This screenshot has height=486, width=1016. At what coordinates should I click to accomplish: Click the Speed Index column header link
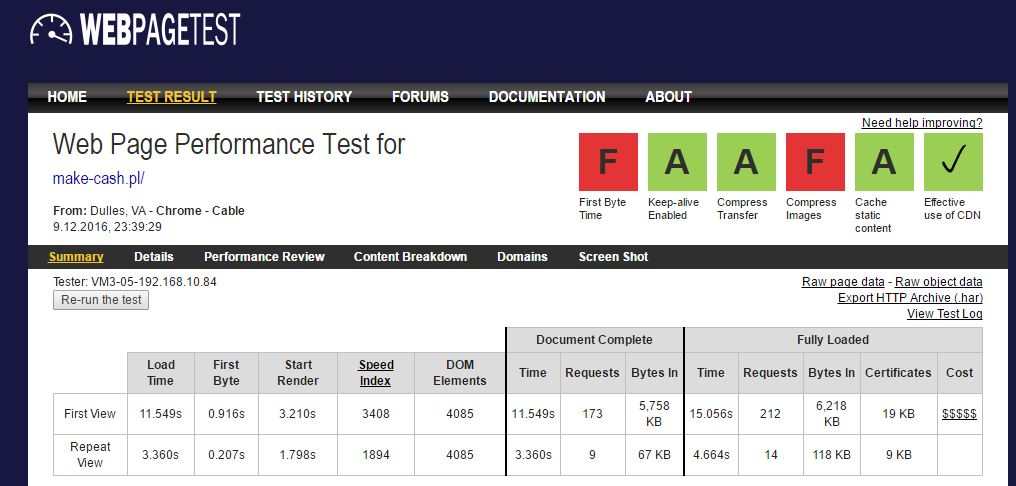coord(376,373)
